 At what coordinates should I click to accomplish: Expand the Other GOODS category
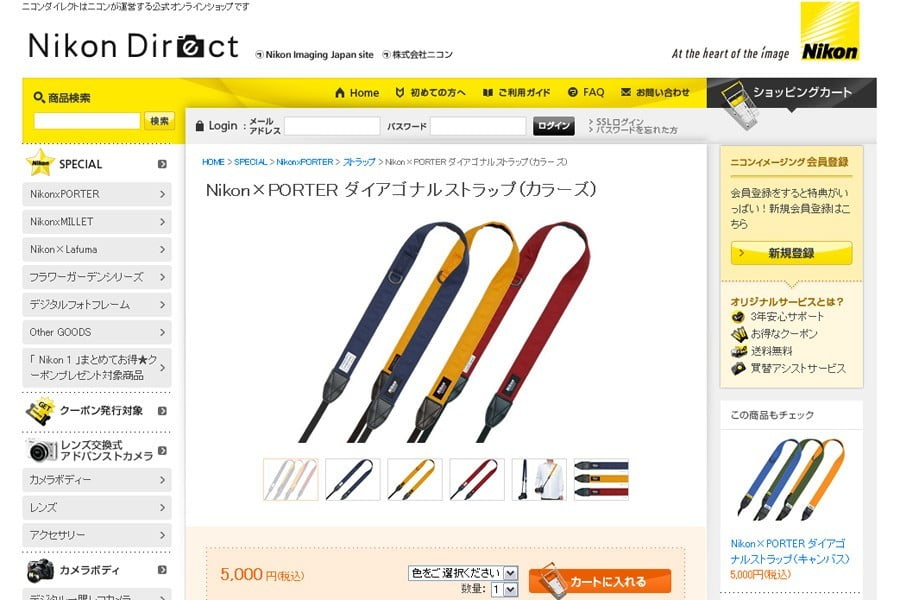pos(97,332)
